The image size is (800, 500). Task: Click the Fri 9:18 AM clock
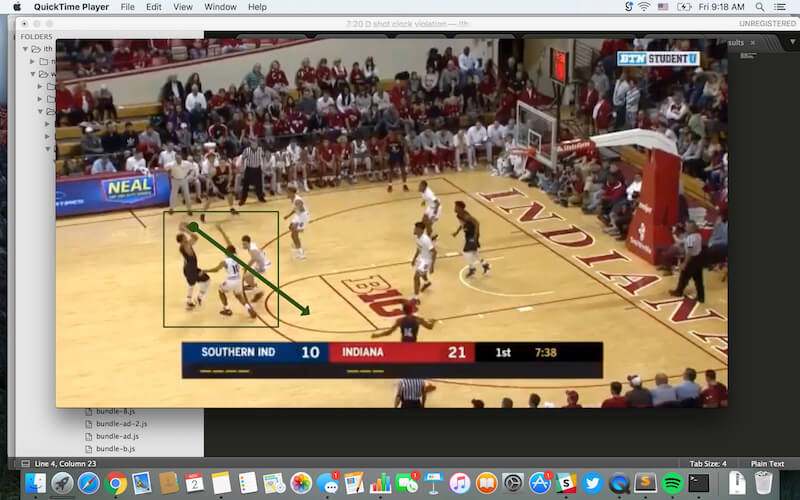click(721, 7)
